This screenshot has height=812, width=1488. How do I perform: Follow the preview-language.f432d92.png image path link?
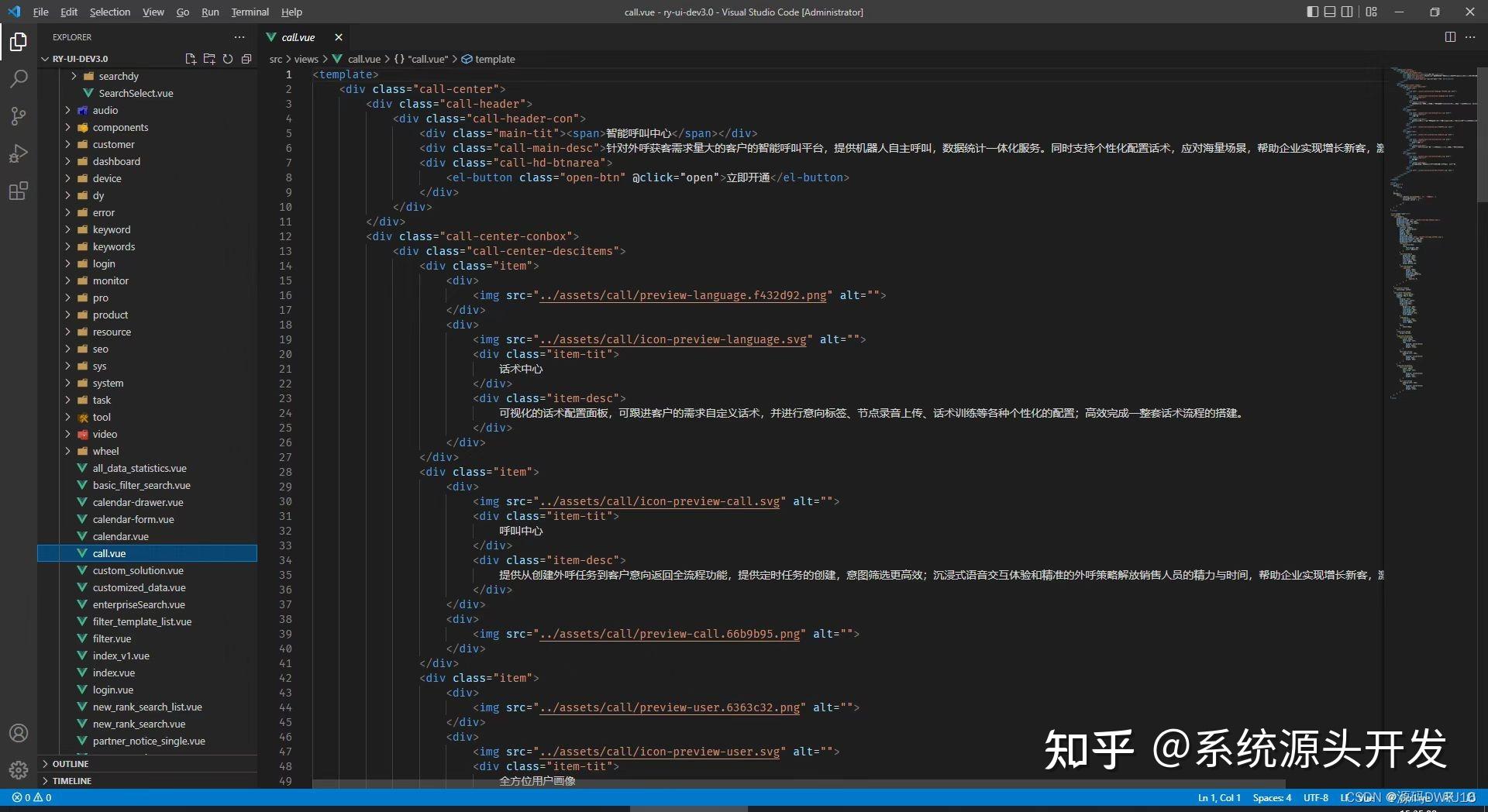click(x=683, y=295)
